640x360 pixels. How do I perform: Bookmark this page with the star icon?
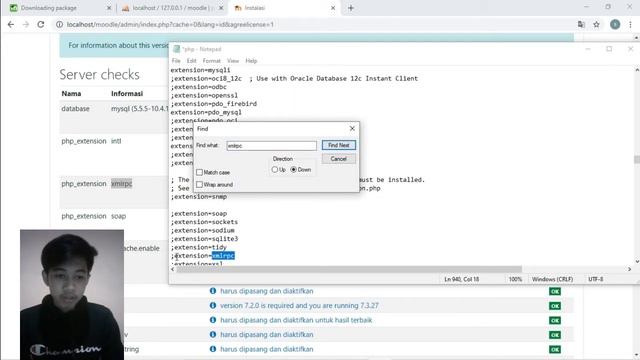(596, 24)
